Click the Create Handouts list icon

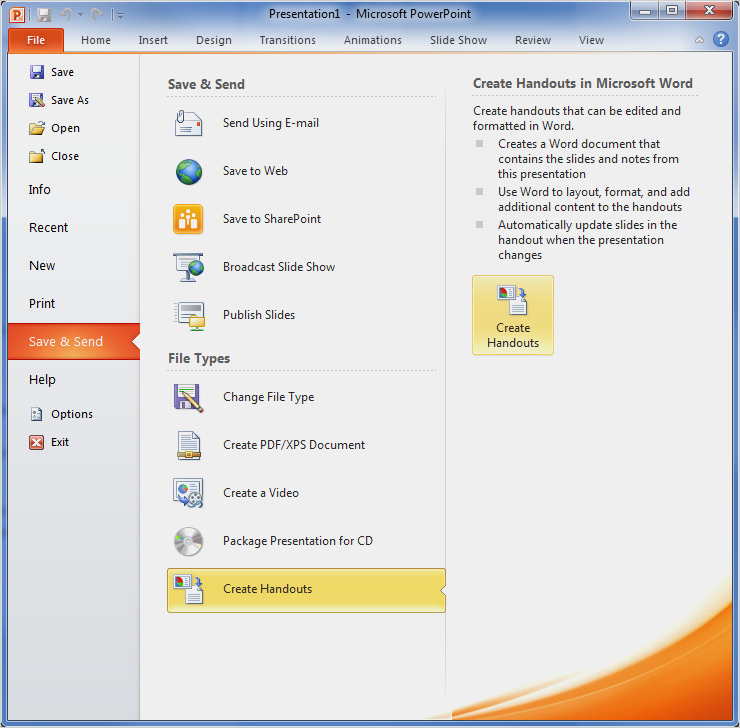coord(188,589)
